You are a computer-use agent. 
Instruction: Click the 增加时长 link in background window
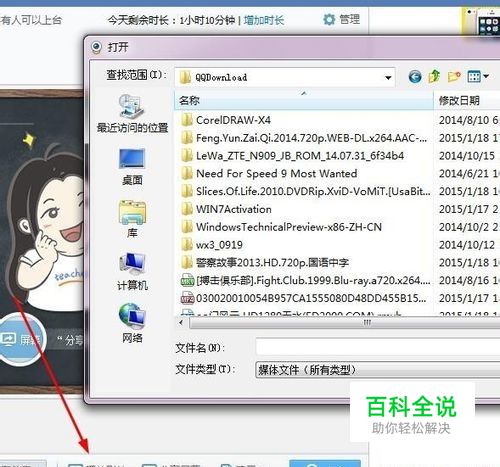click(264, 20)
